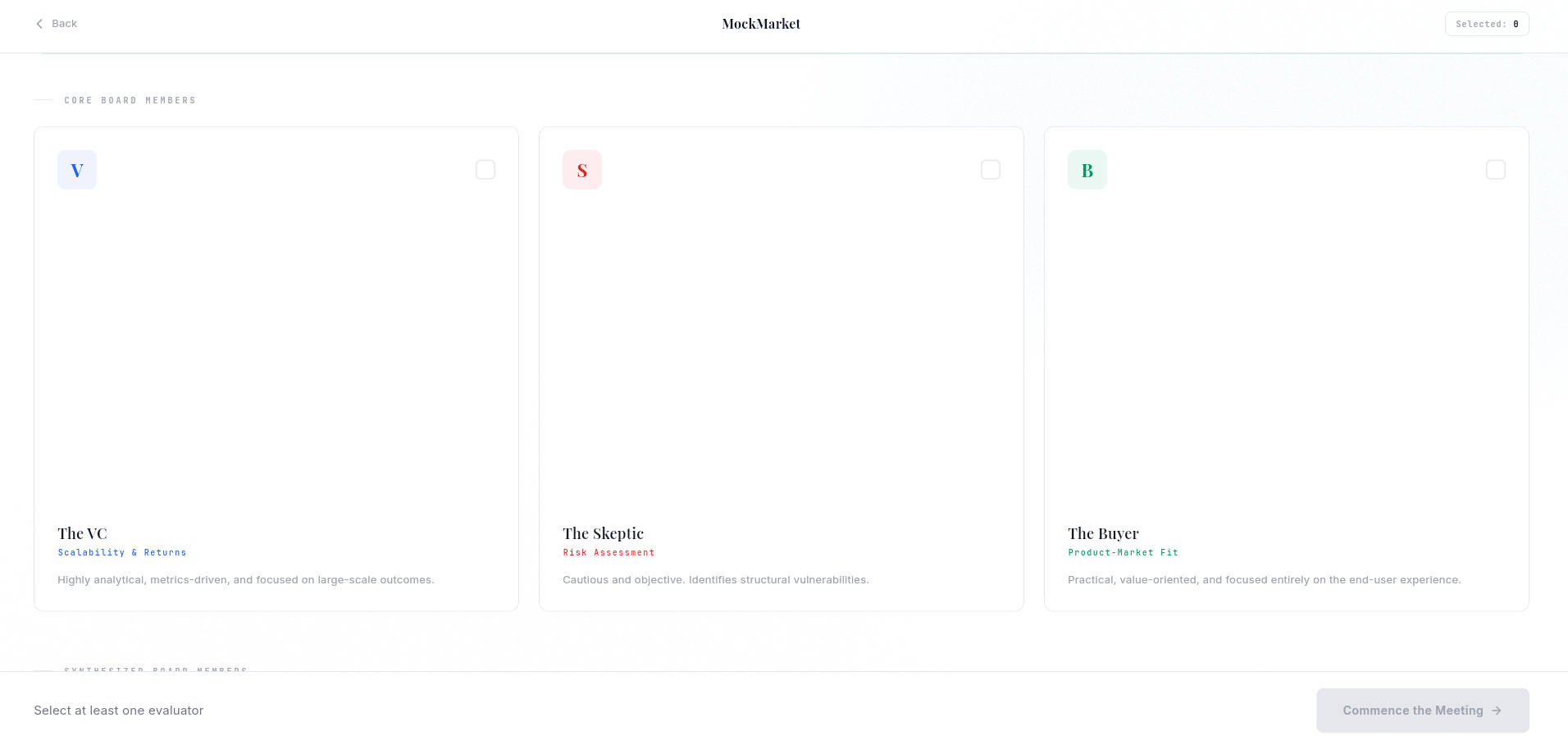Click the Core Board Members heading
The image size is (1568, 745).
130,101
